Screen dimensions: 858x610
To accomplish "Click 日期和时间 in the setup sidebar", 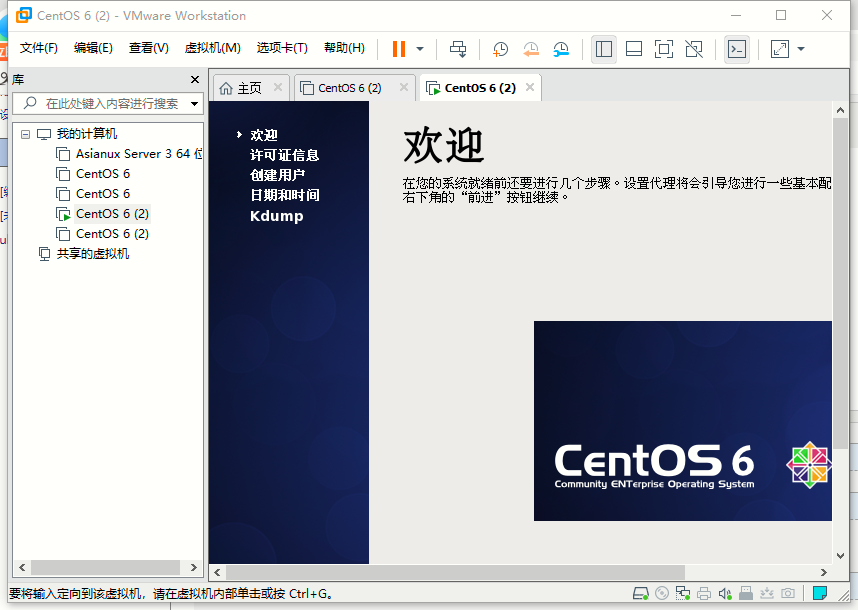I will click(x=285, y=195).
